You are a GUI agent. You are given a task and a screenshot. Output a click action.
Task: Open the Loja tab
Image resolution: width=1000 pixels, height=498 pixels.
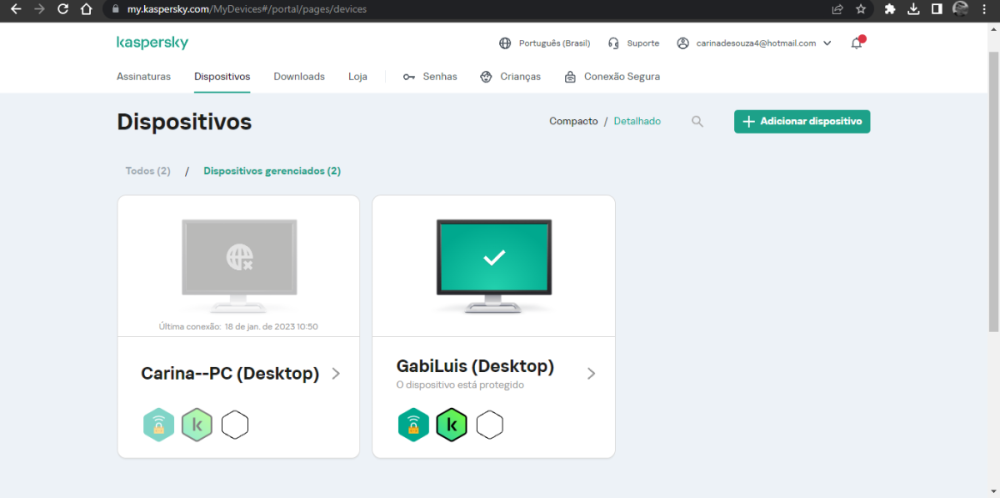pyautogui.click(x=358, y=77)
